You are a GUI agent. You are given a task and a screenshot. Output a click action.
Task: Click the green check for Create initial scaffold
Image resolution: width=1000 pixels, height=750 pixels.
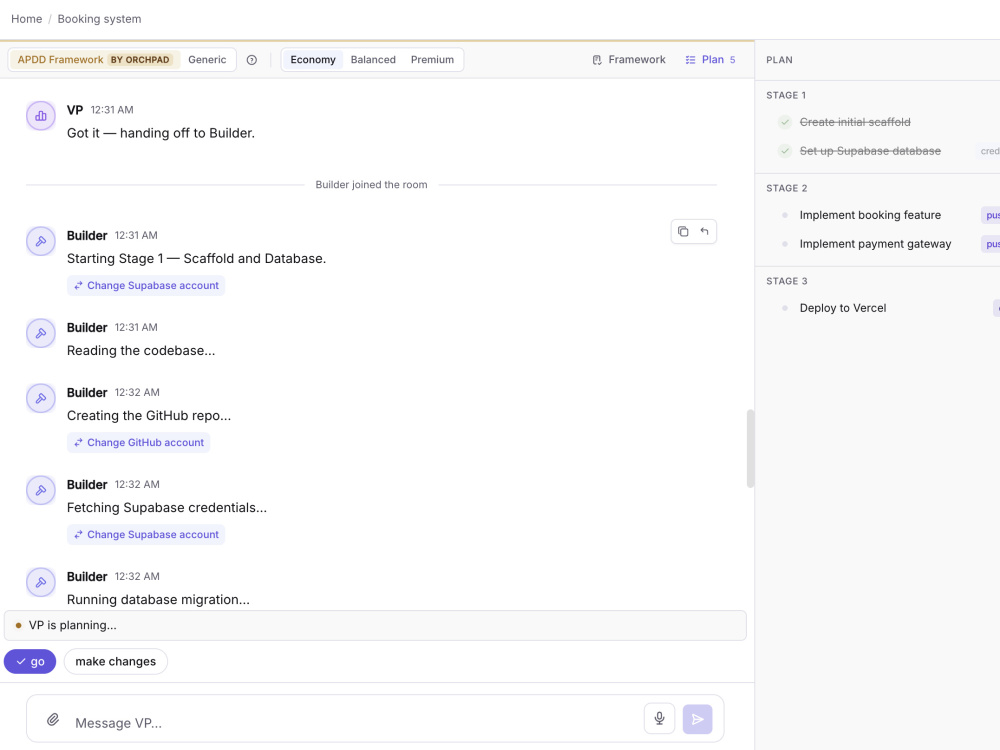coord(785,122)
